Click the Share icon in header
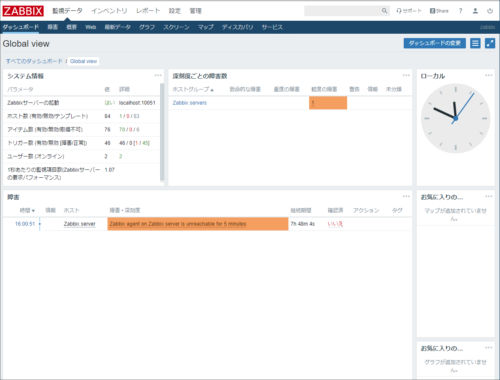The image size is (500, 380). click(439, 11)
